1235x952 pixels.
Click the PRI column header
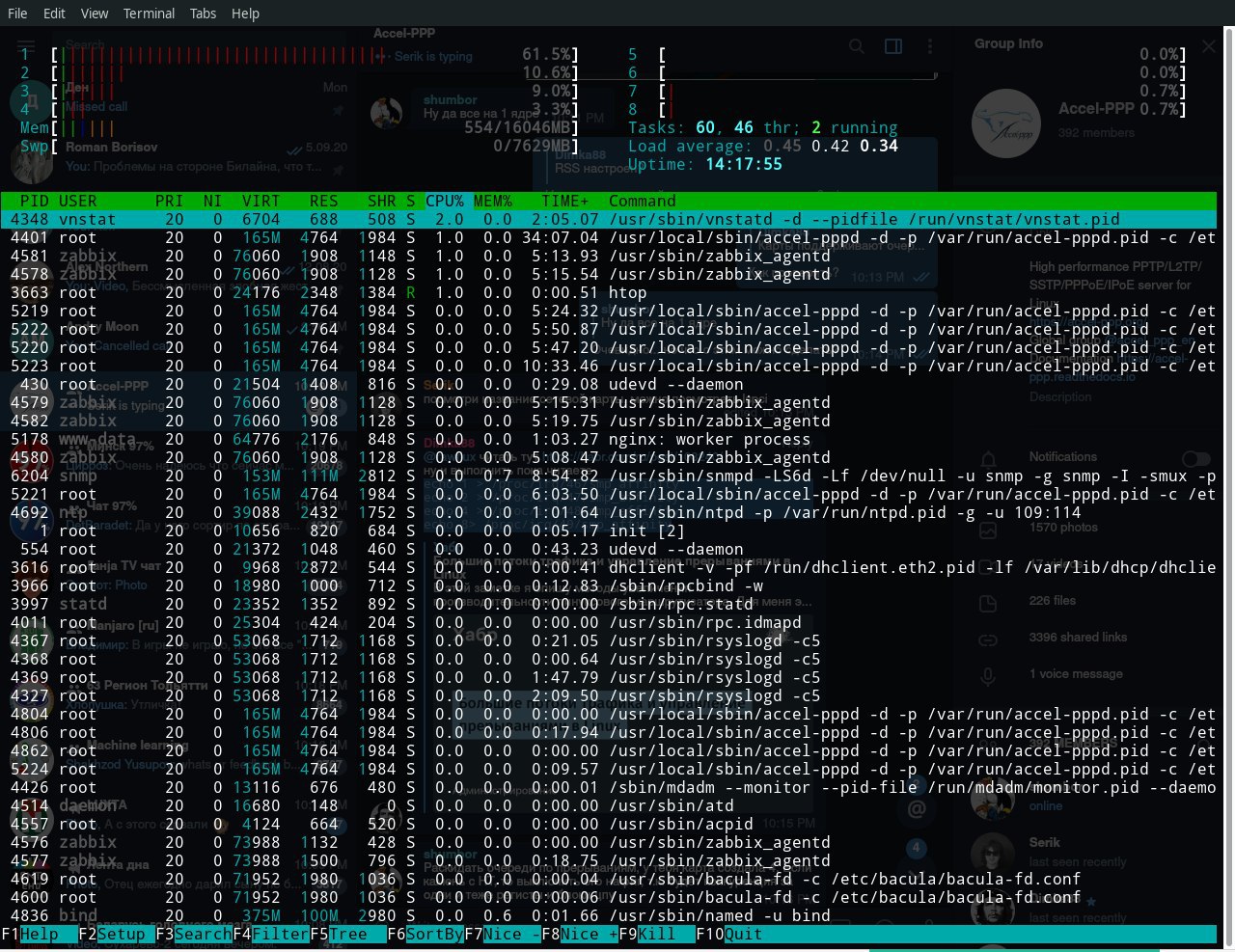point(169,201)
